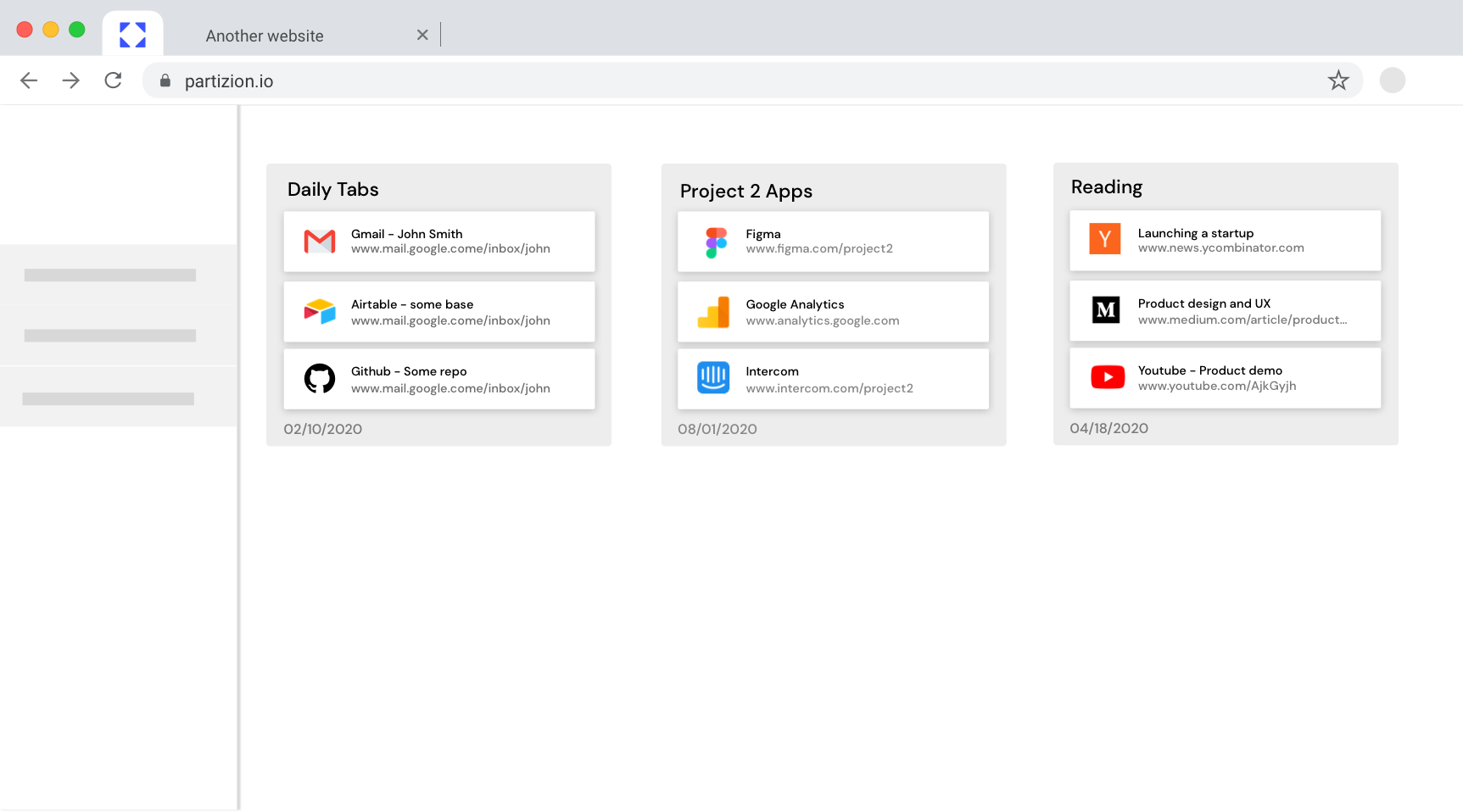Click the partizion.io address bar
The height and width of the screenshot is (812, 1463).
752,81
